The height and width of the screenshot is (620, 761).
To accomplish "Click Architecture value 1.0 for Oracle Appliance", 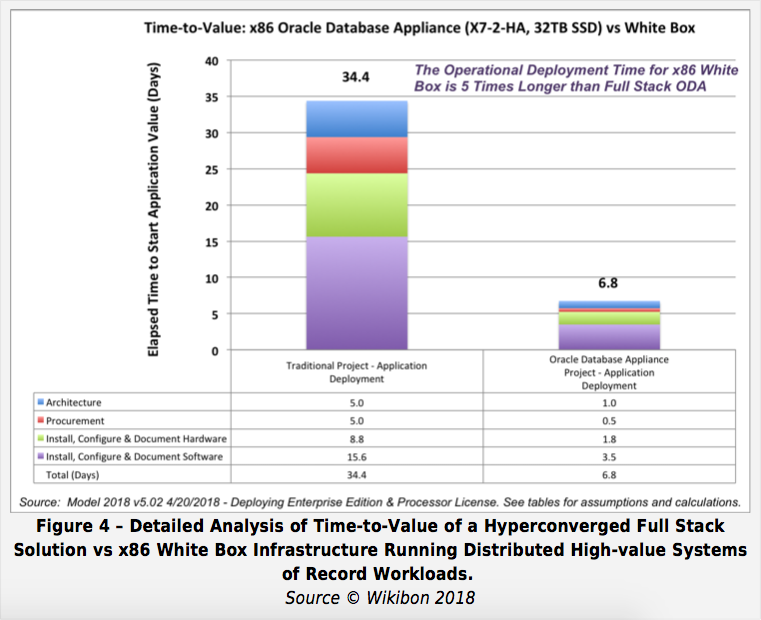I will [609, 403].
